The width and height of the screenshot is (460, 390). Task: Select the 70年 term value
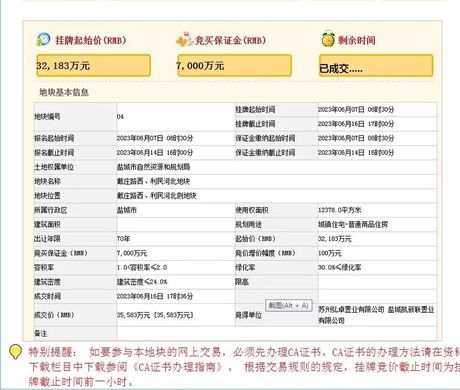click(x=123, y=239)
